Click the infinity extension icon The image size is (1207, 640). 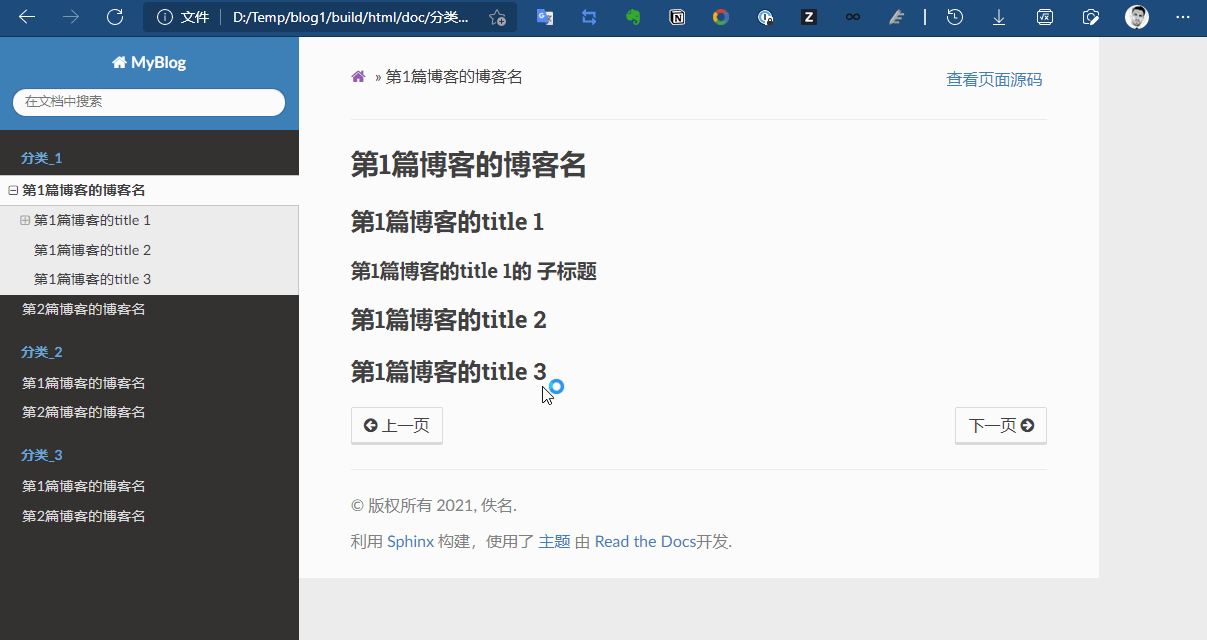pyautogui.click(x=853, y=17)
